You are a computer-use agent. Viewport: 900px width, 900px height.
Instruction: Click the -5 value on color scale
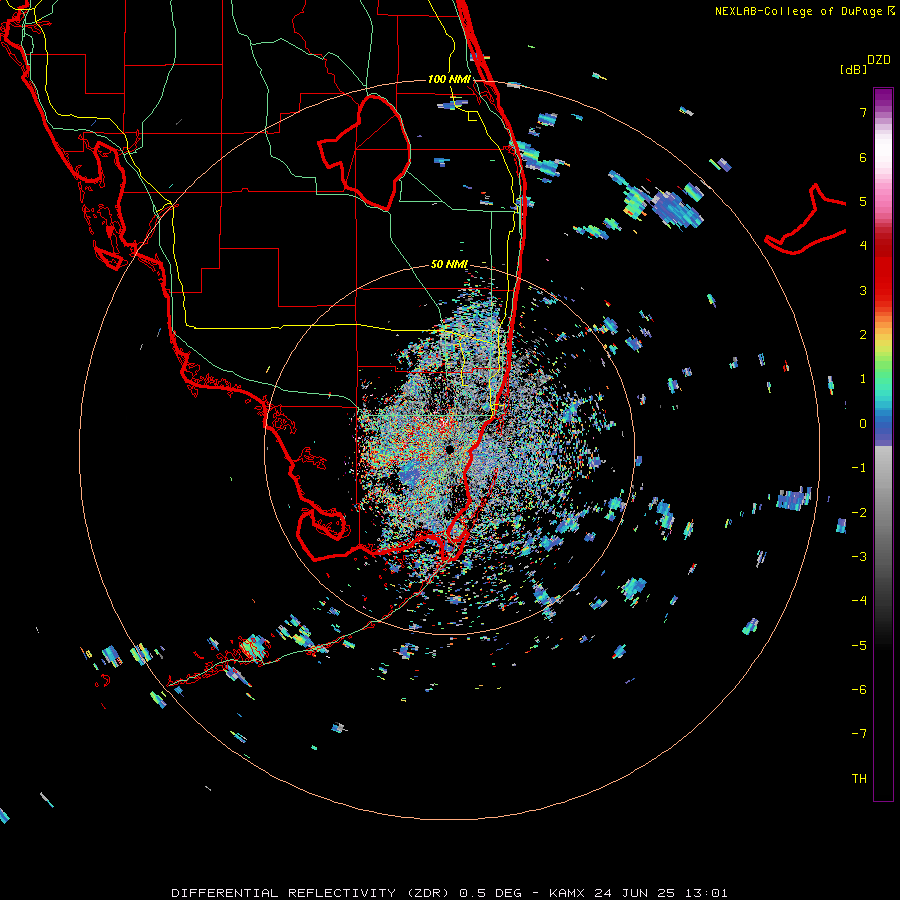point(859,645)
